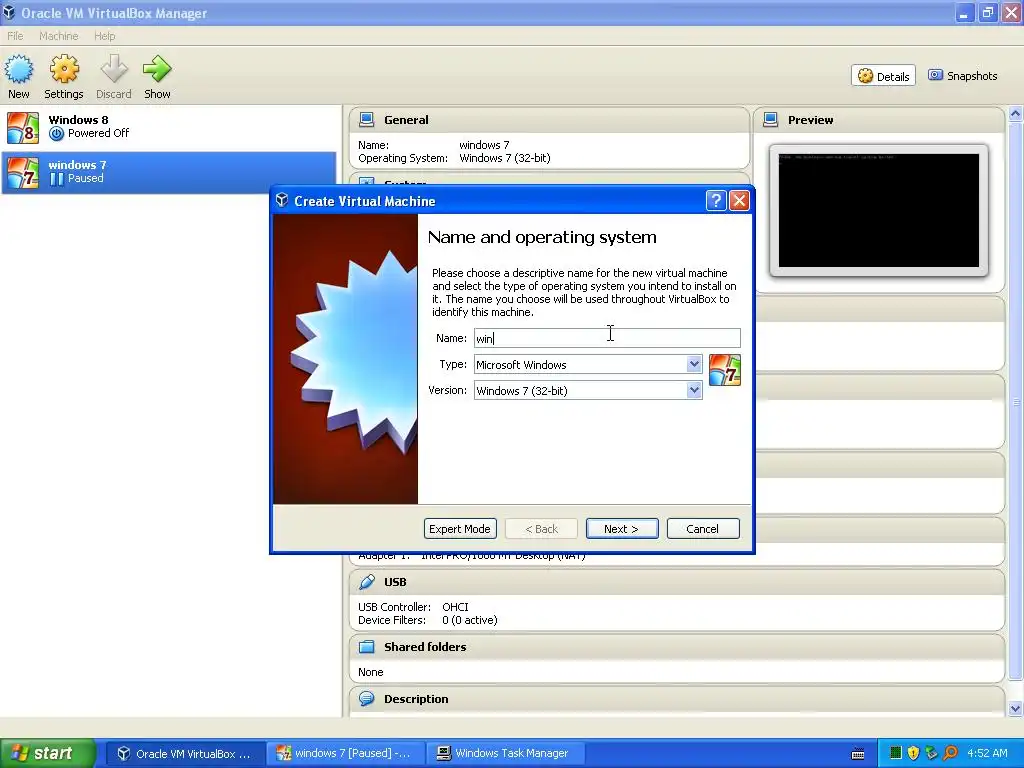
Task: Click the network/safely remove tray icon
Action: coord(931,753)
